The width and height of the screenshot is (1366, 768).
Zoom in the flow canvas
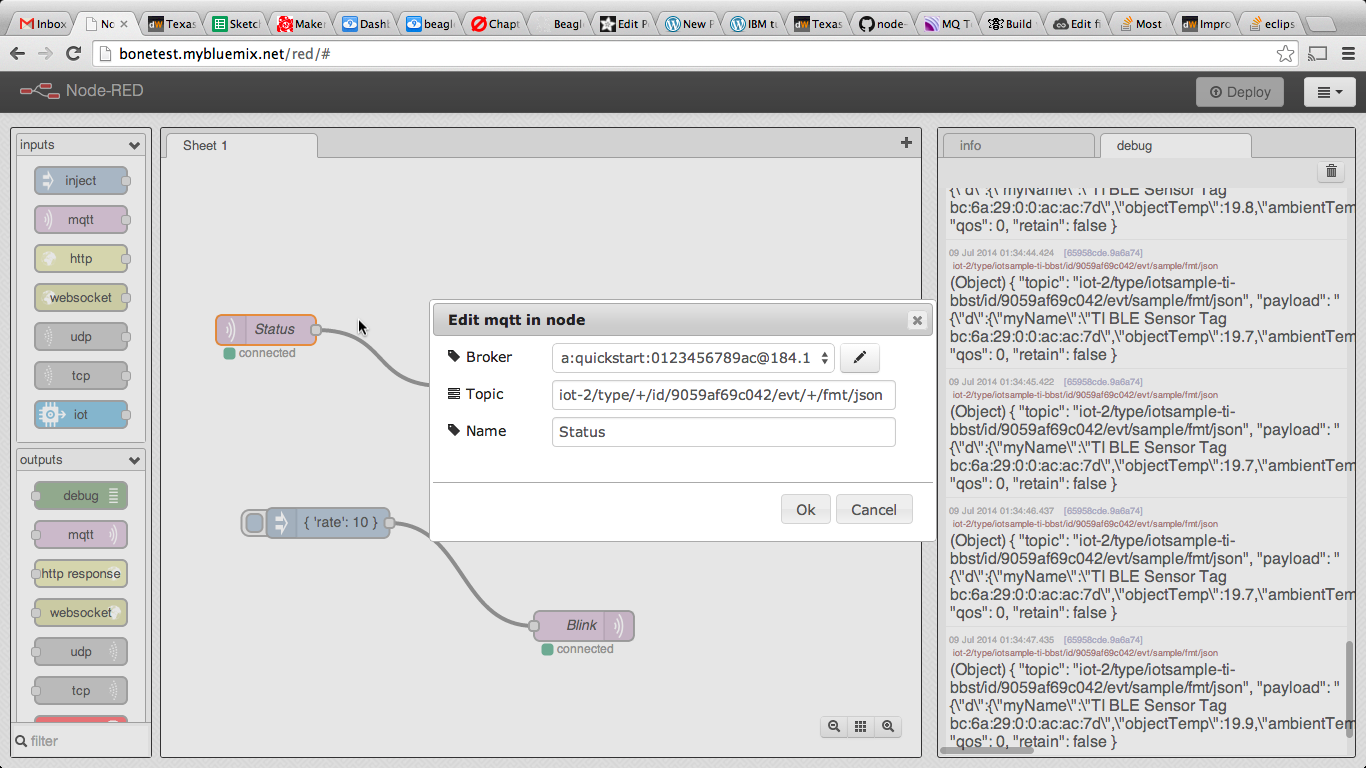pos(887,727)
